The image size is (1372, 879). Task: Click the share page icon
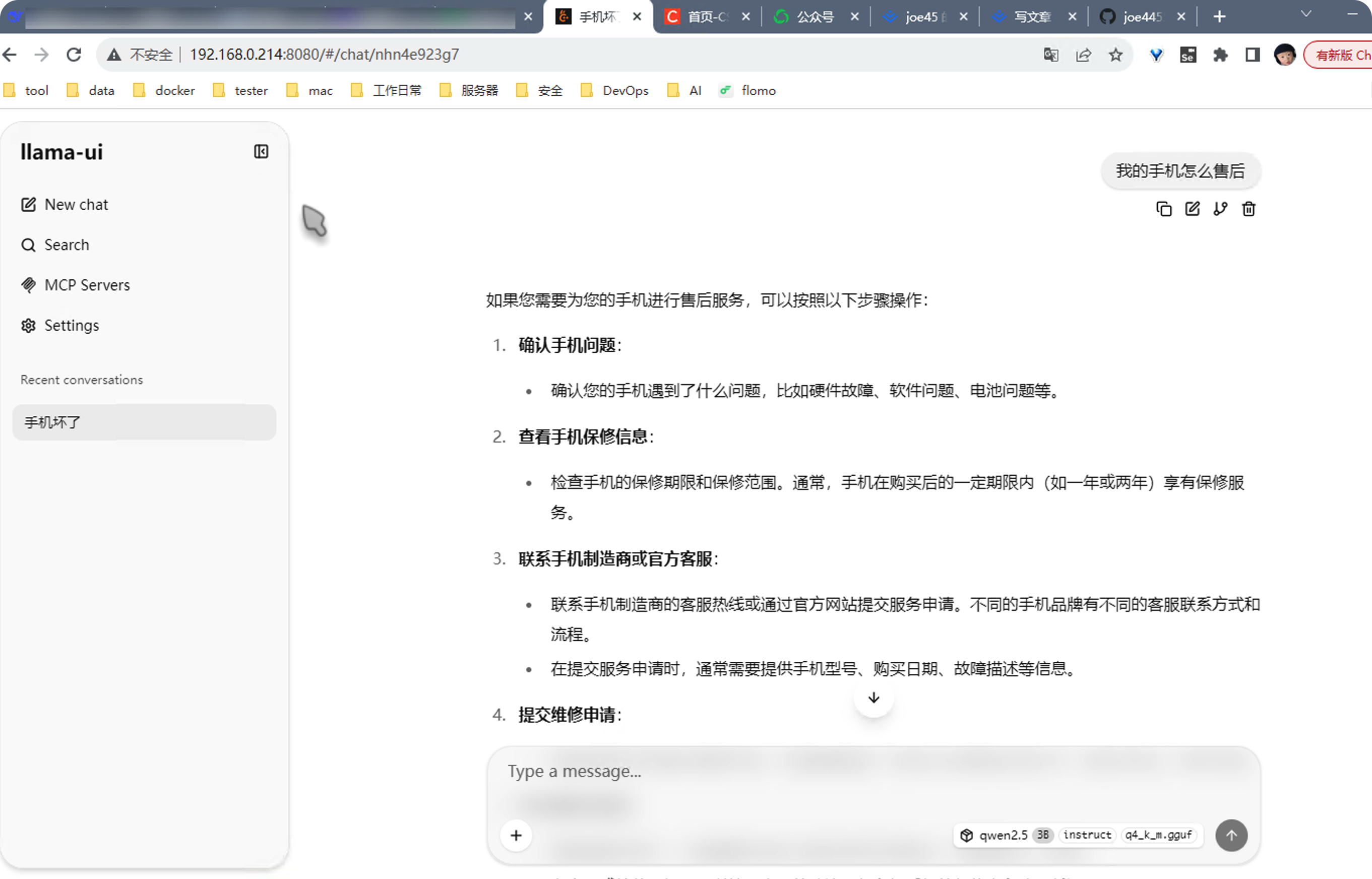1083,55
